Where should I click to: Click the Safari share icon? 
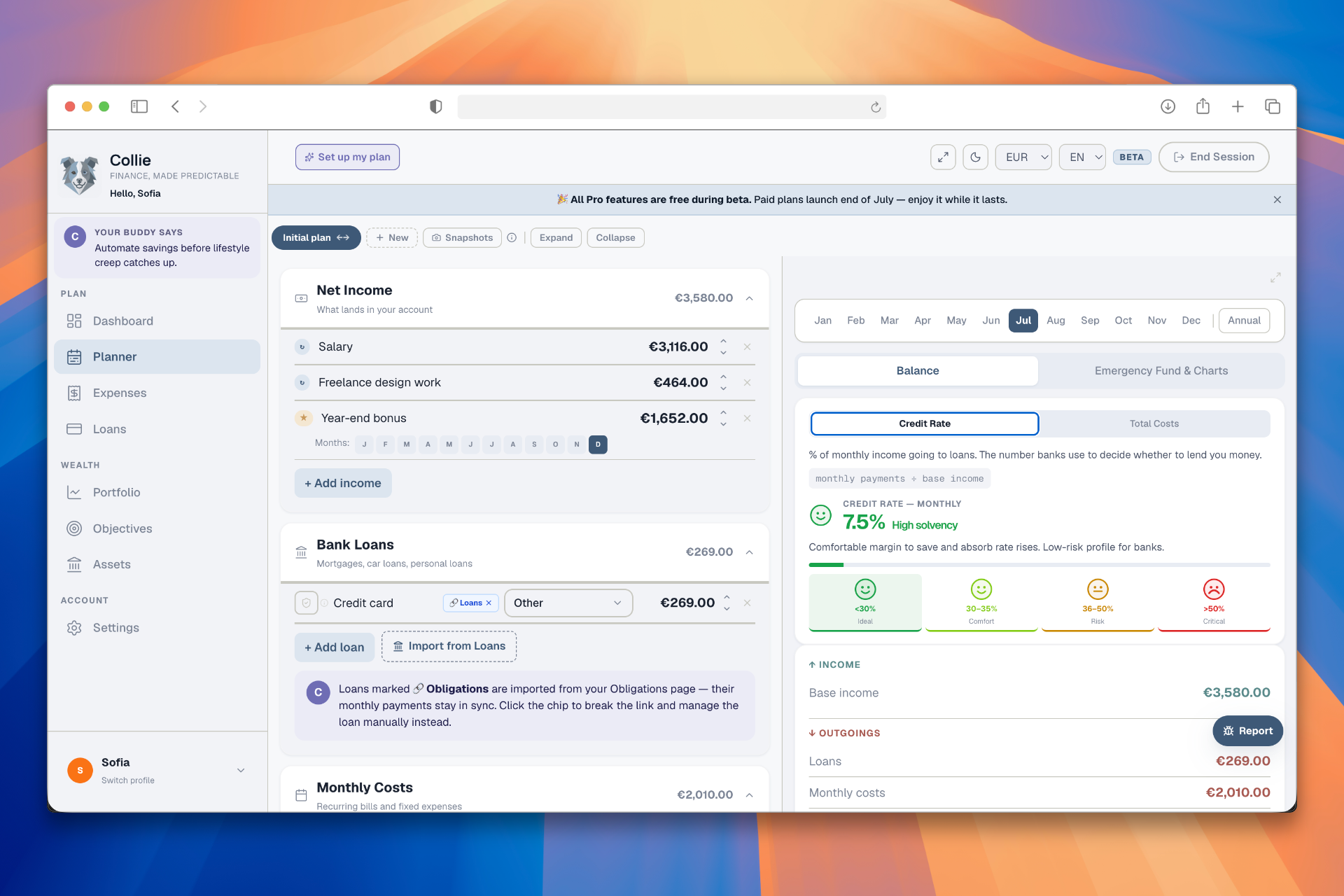pos(1203,106)
